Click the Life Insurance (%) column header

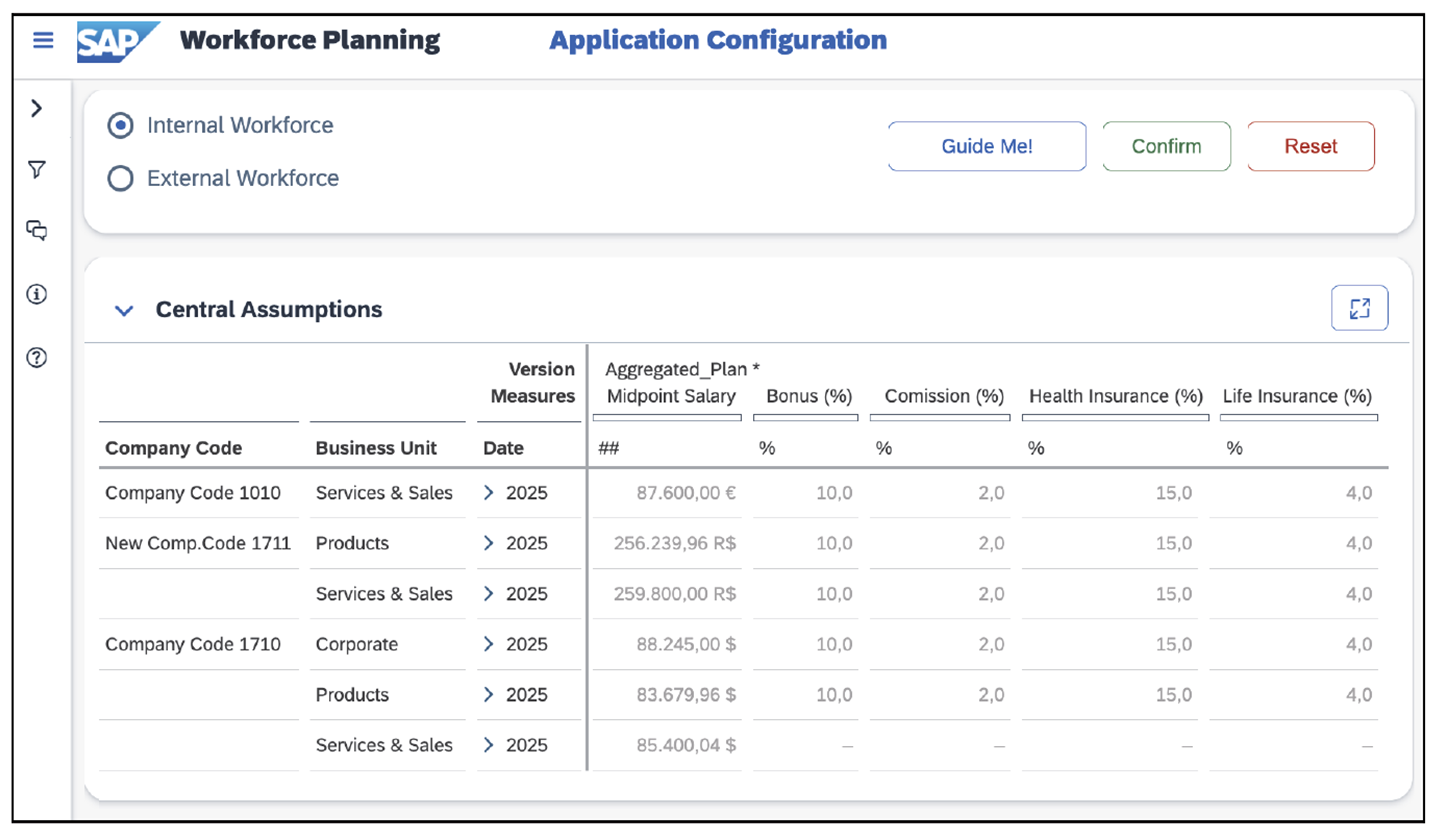tap(1297, 396)
